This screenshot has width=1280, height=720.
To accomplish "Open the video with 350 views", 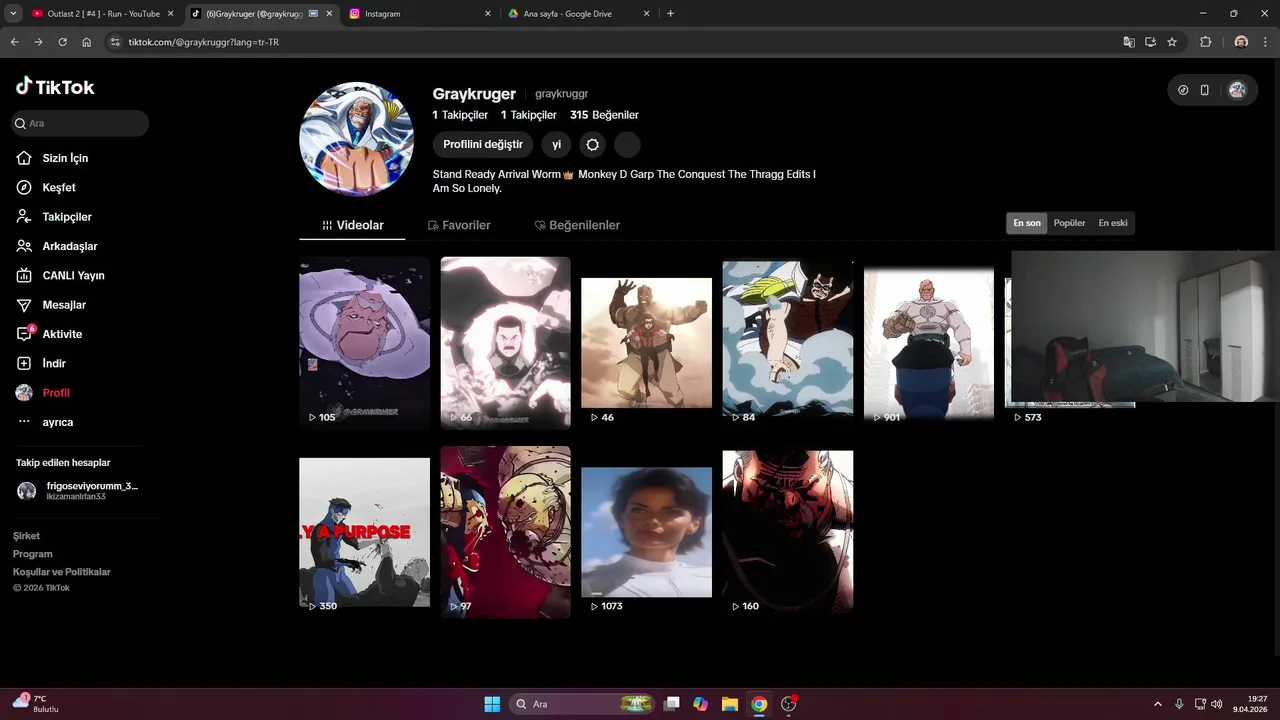I will 364,532.
